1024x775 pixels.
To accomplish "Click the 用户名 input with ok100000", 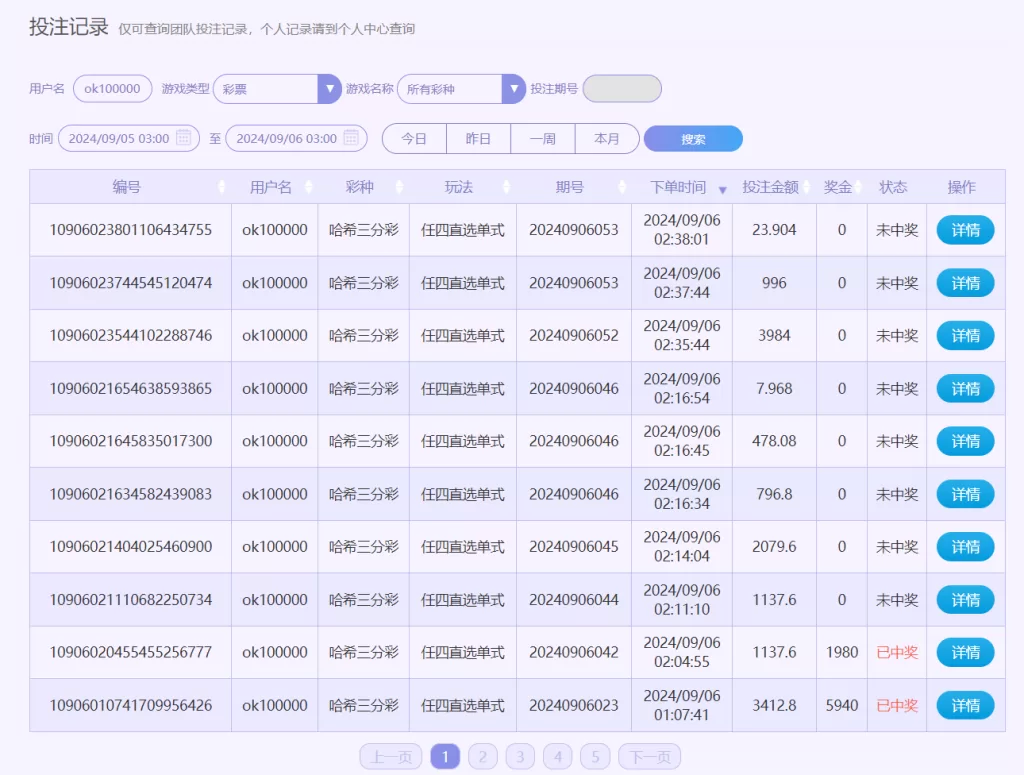I will [x=112, y=89].
